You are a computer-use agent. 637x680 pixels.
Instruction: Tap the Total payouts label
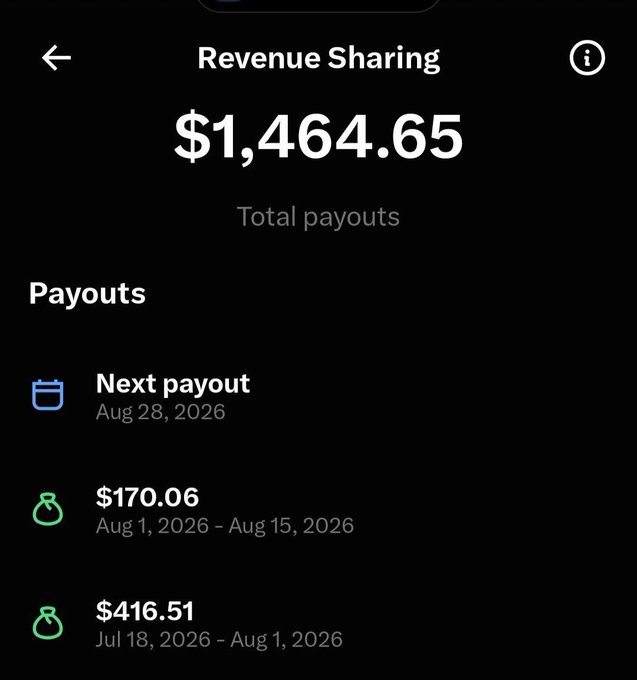click(318, 216)
